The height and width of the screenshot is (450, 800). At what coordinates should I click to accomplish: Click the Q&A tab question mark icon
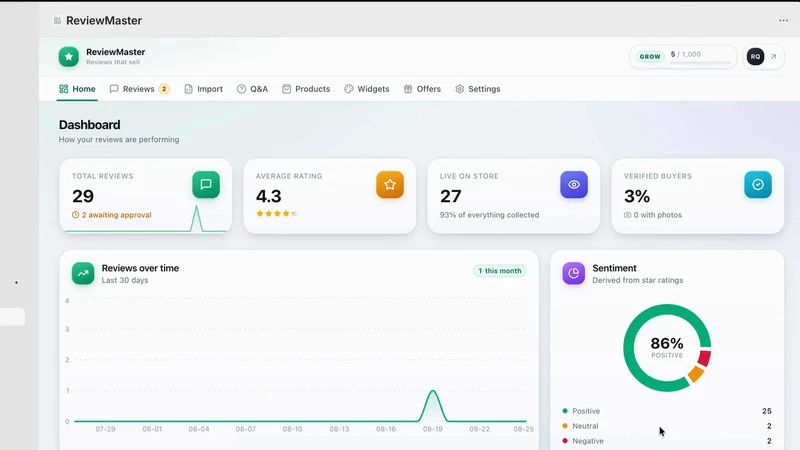point(241,89)
